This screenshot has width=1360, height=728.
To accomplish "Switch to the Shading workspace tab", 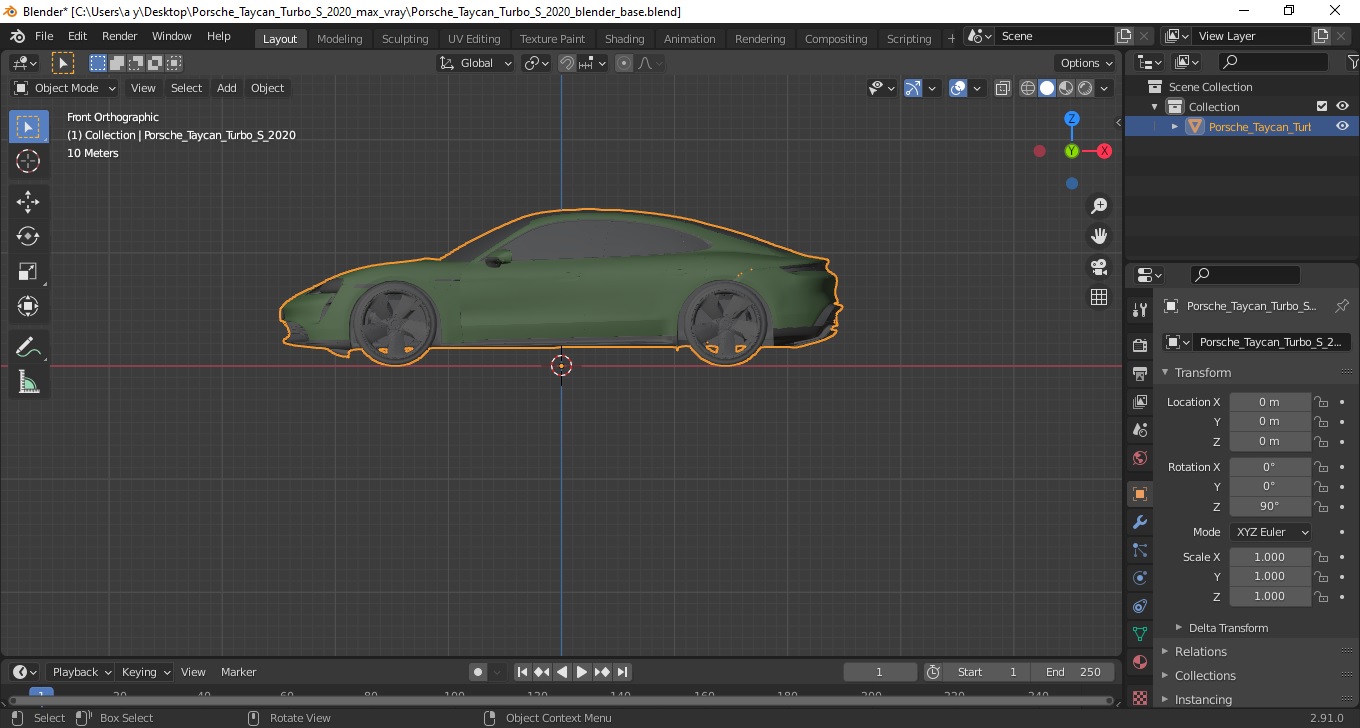I will coord(624,39).
